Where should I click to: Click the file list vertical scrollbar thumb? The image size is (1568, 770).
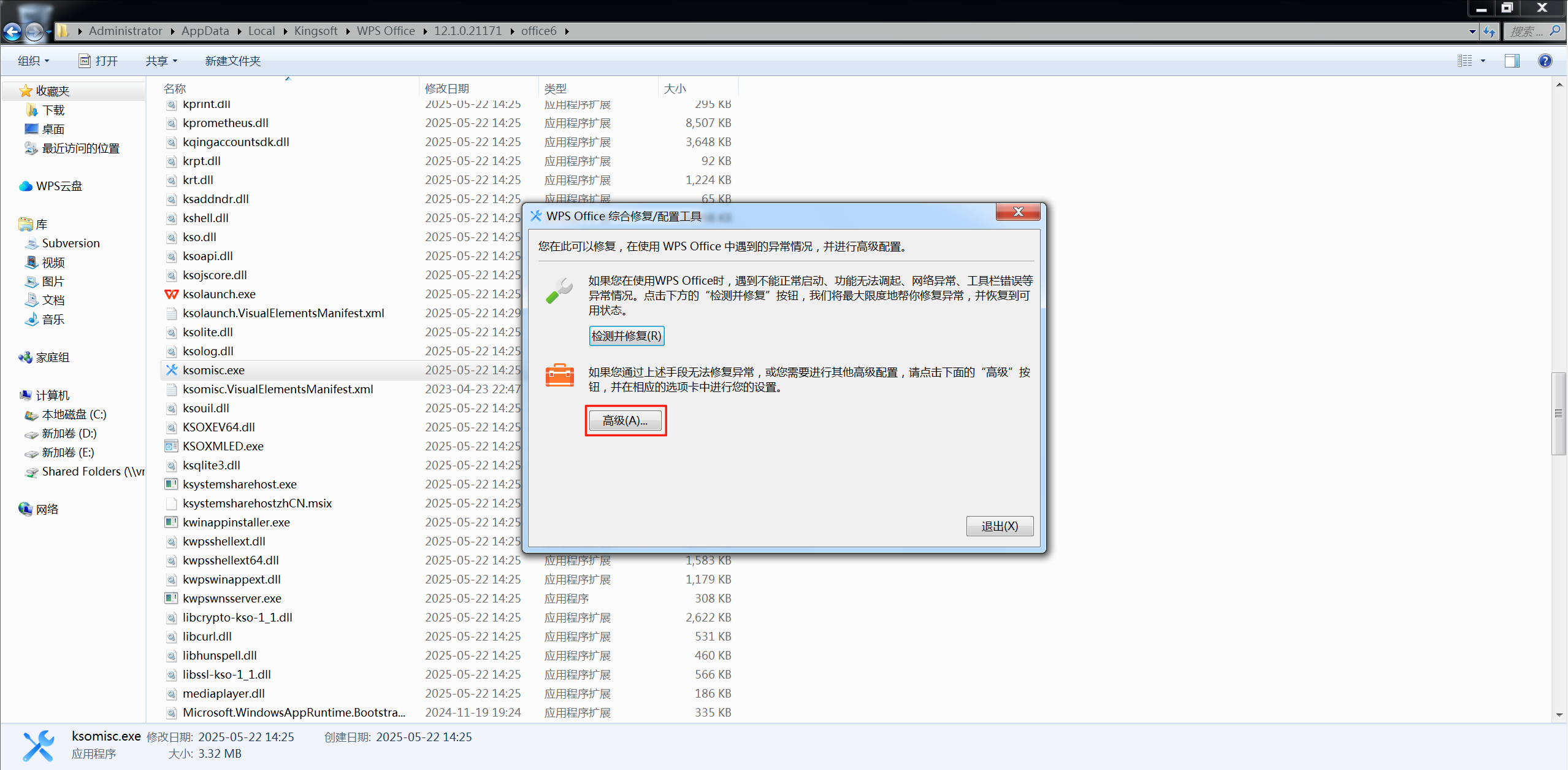[1559, 413]
